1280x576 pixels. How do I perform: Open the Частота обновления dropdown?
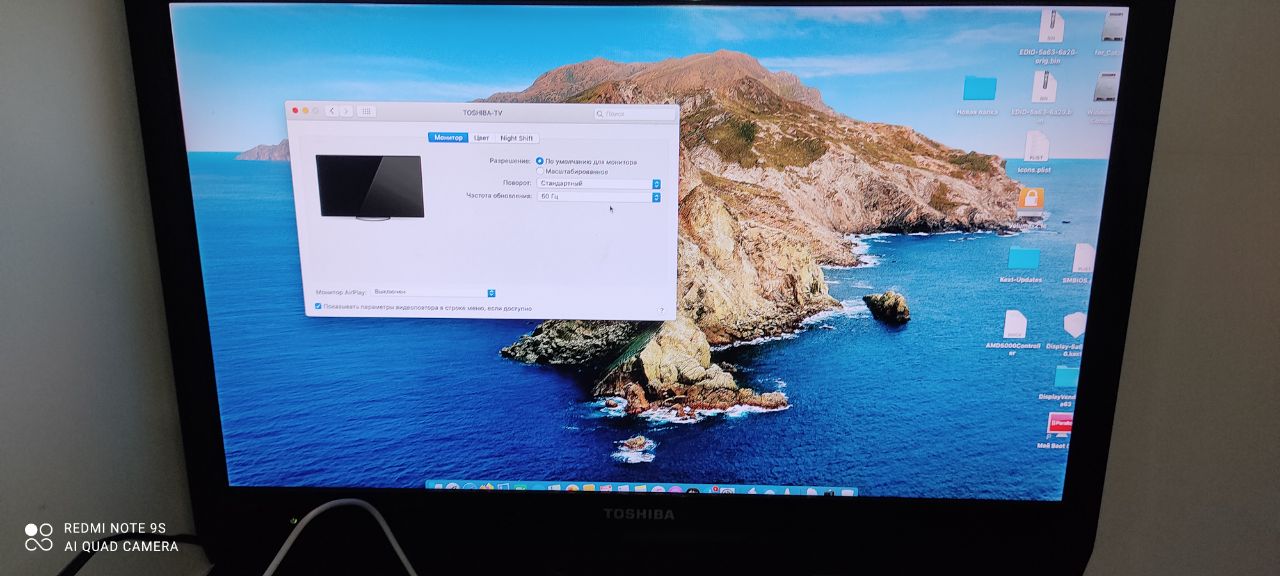coord(598,197)
